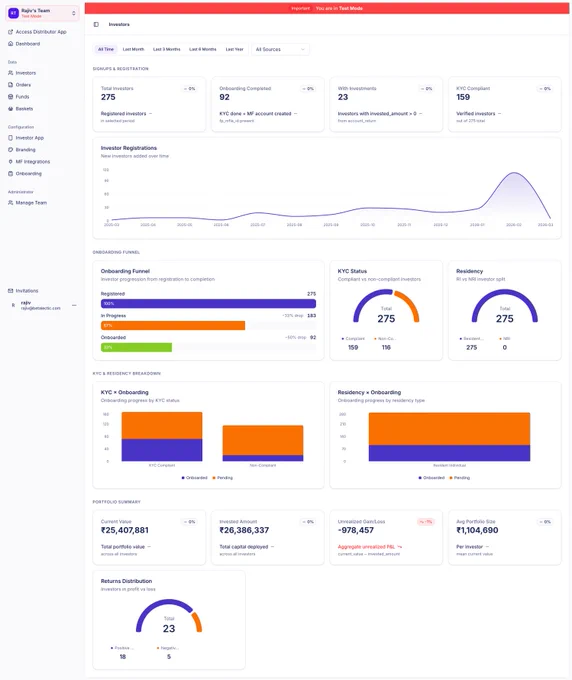This screenshot has height=680, width=572.
Task: Click the MF Integrations icon
Action: pyautogui.click(x=10, y=162)
